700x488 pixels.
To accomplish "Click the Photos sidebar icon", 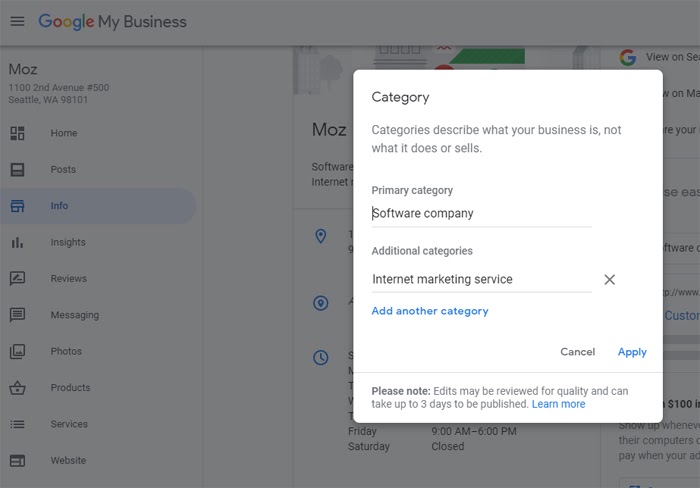I will pyautogui.click(x=17, y=352).
